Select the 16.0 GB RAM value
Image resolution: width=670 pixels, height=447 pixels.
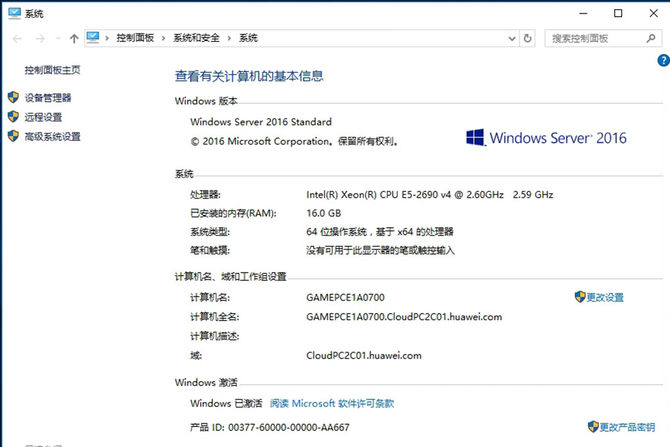(x=323, y=213)
